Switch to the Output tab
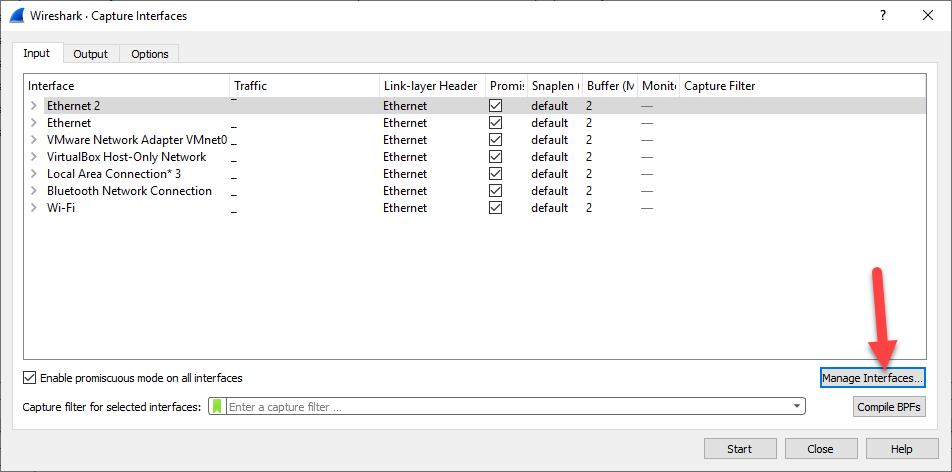Image resolution: width=952 pixels, height=472 pixels. pyautogui.click(x=91, y=54)
